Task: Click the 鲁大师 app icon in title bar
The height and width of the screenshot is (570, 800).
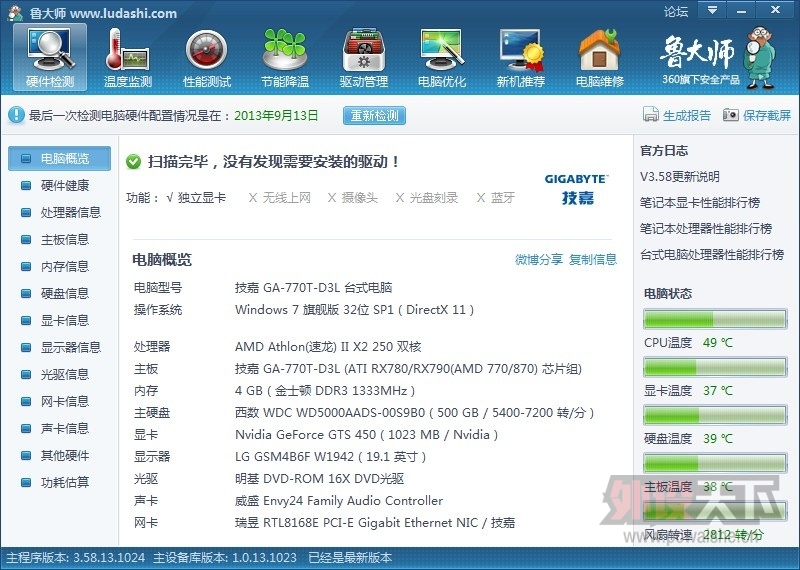Action: (x=14, y=13)
